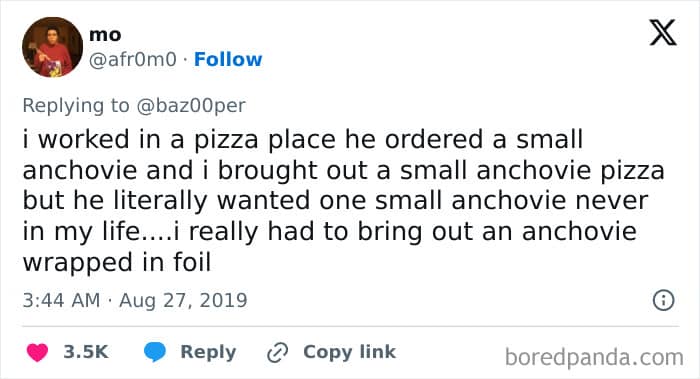Click the words 'wrapped in foil'
Image resolution: width=700 pixels, height=379 pixels.
click(x=117, y=262)
